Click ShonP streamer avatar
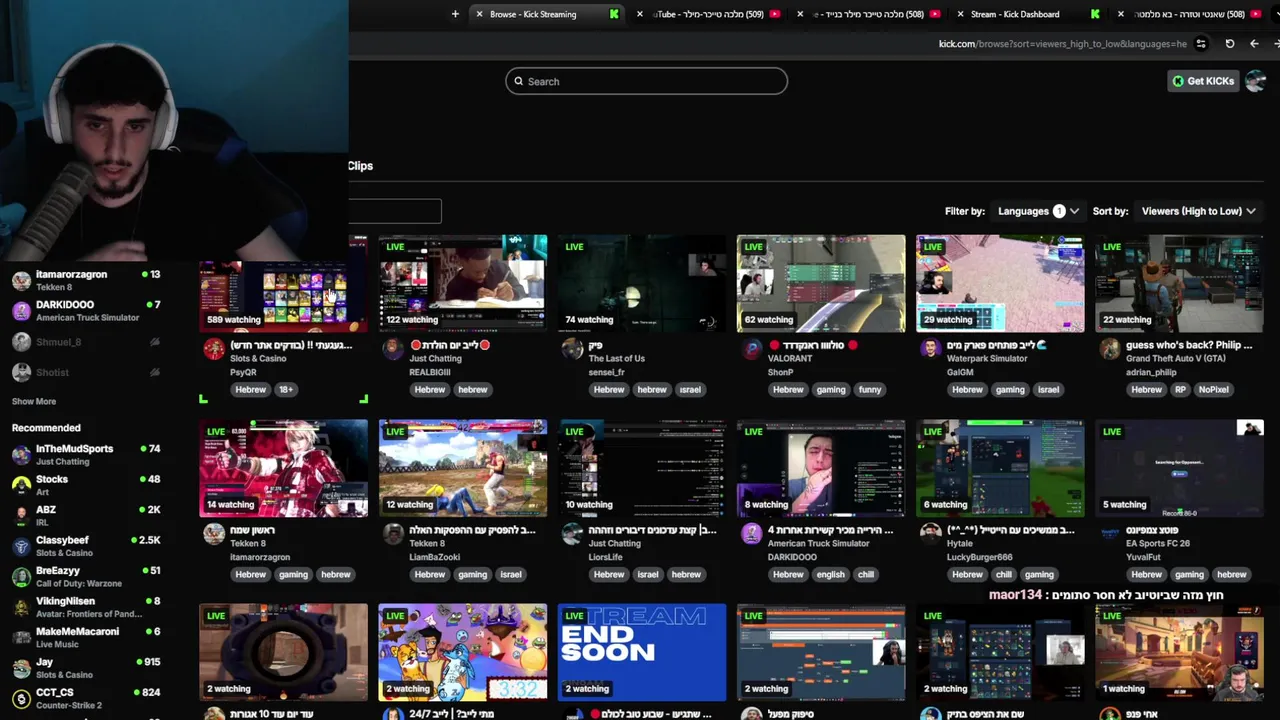1280x720 pixels. coord(752,348)
